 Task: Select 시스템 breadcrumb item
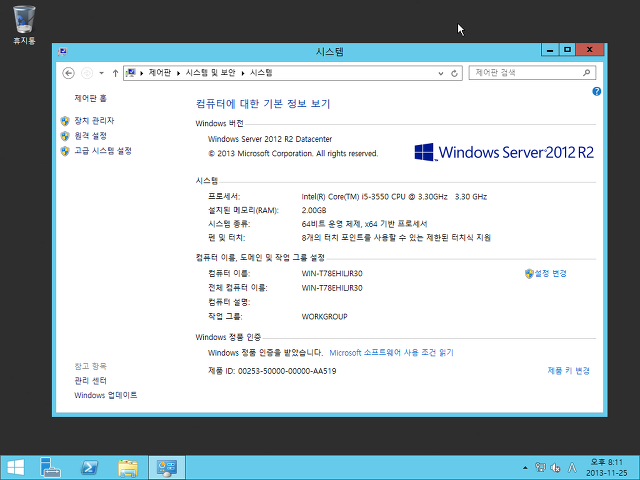[261, 73]
